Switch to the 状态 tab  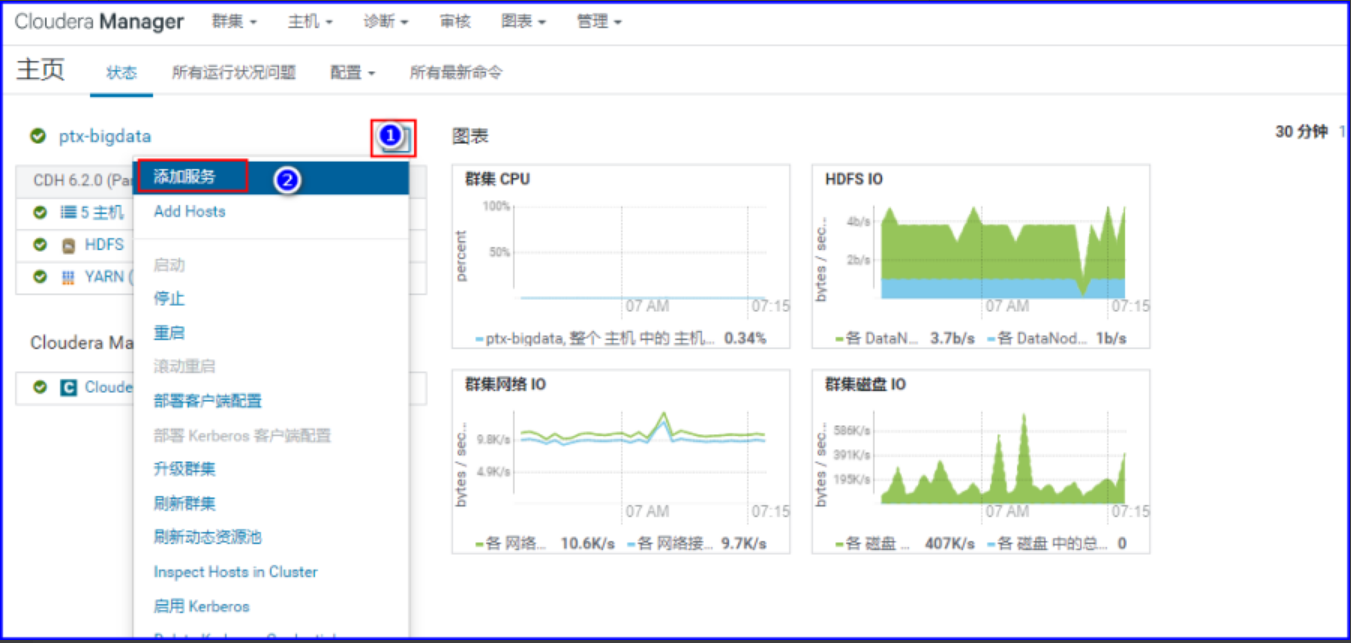pos(122,73)
